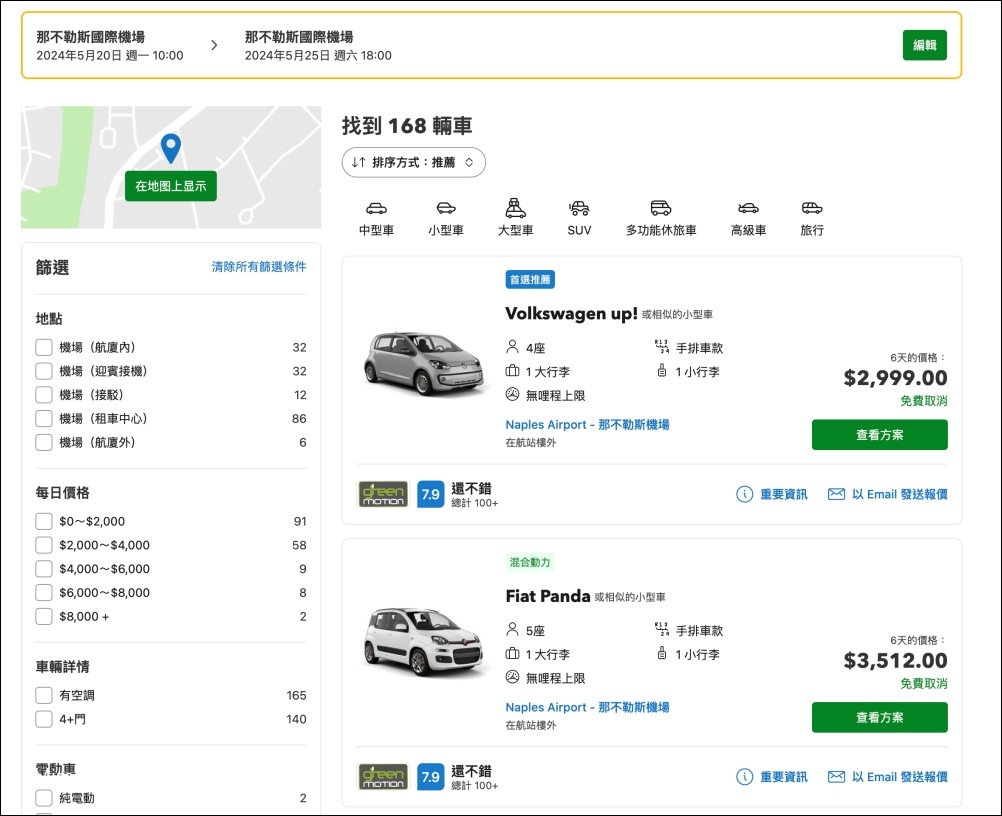Click 查看方案 for the Volkswagen up!

(879, 435)
